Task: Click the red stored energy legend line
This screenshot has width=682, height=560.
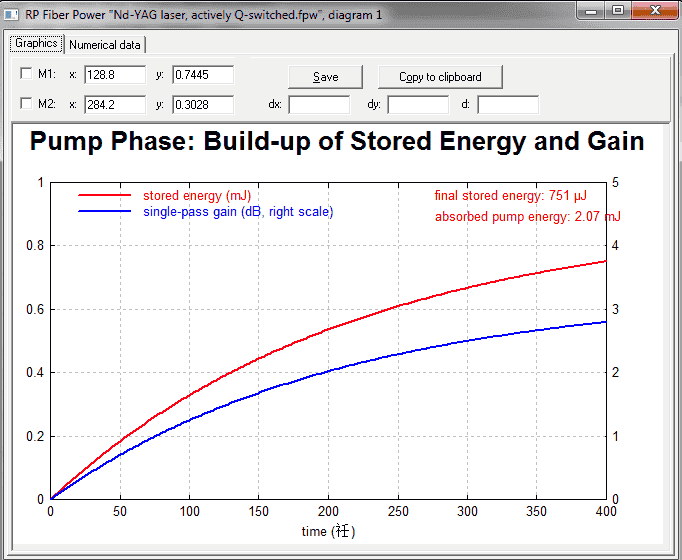Action: (104, 196)
